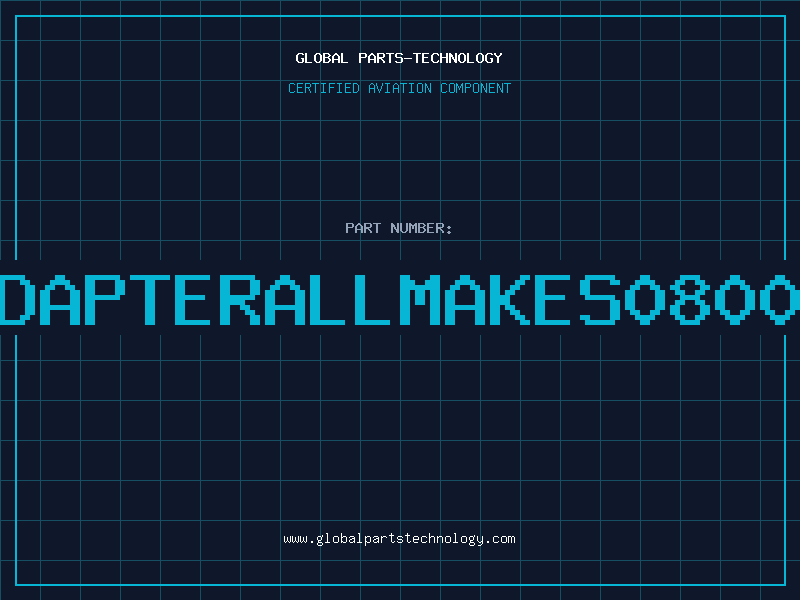Select the large letter K in part number
This screenshot has height=600, width=800.
pos(509,299)
